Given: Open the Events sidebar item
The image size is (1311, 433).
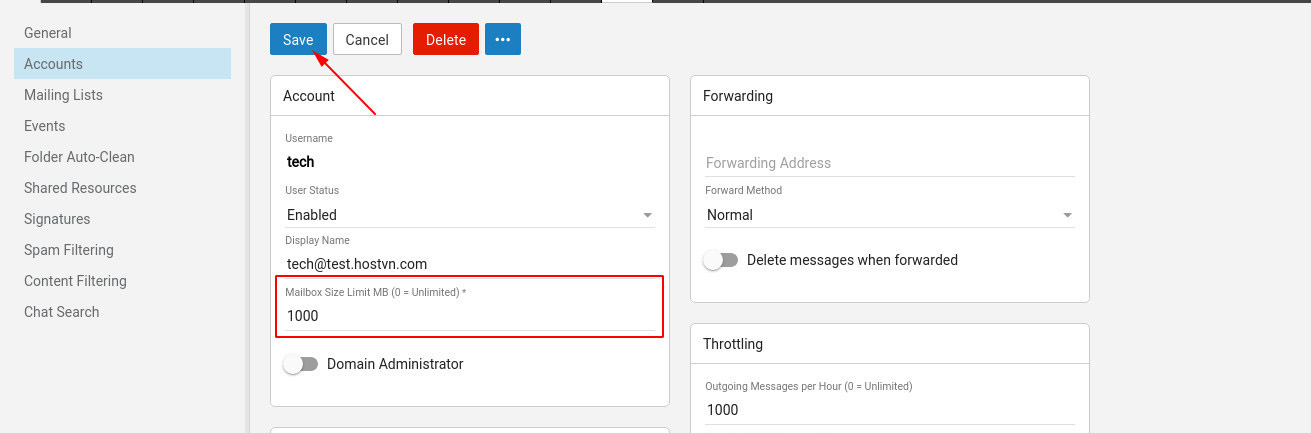Looking at the screenshot, I should pos(45,126).
